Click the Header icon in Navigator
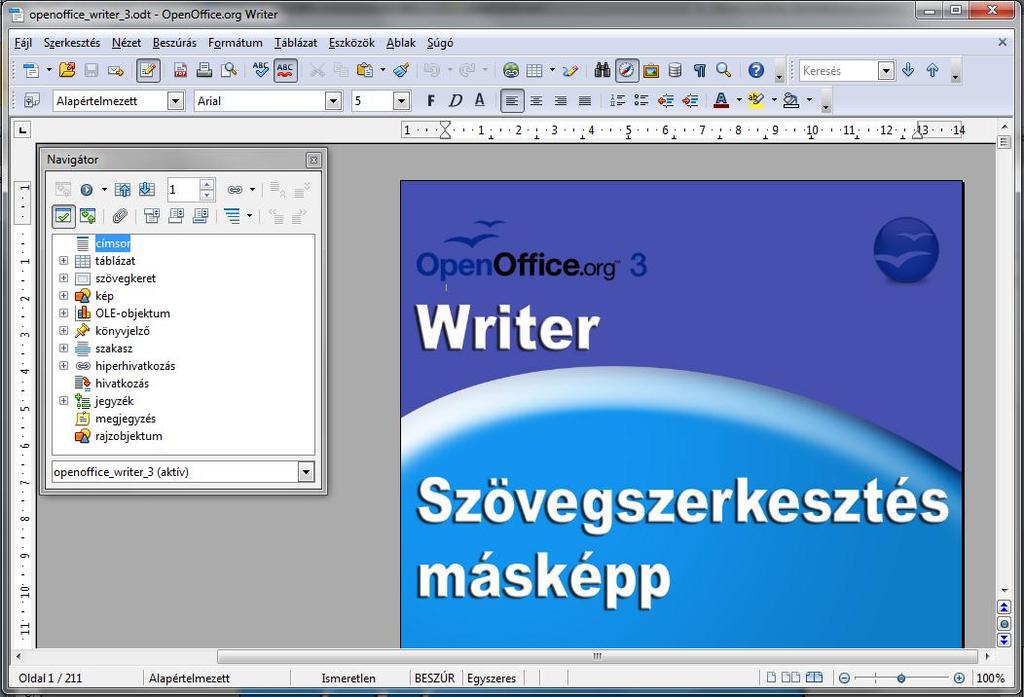 (x=152, y=216)
